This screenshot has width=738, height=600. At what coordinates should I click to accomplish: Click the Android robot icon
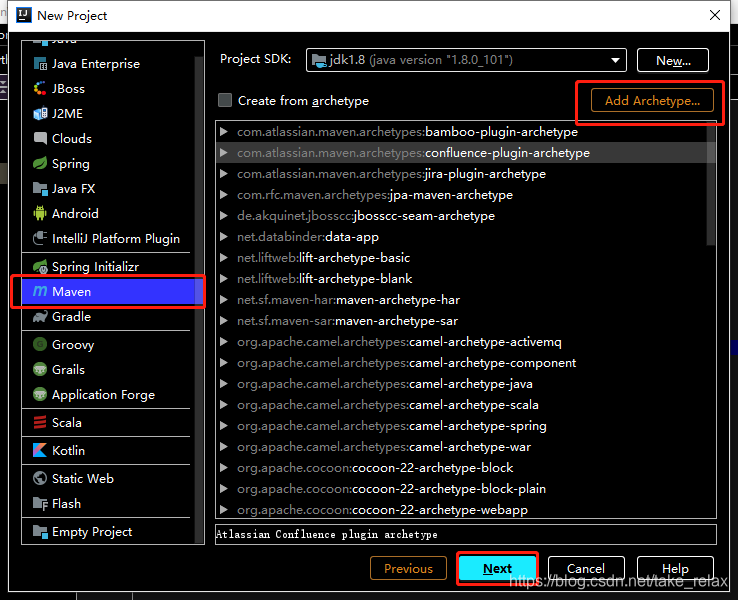click(x=40, y=214)
